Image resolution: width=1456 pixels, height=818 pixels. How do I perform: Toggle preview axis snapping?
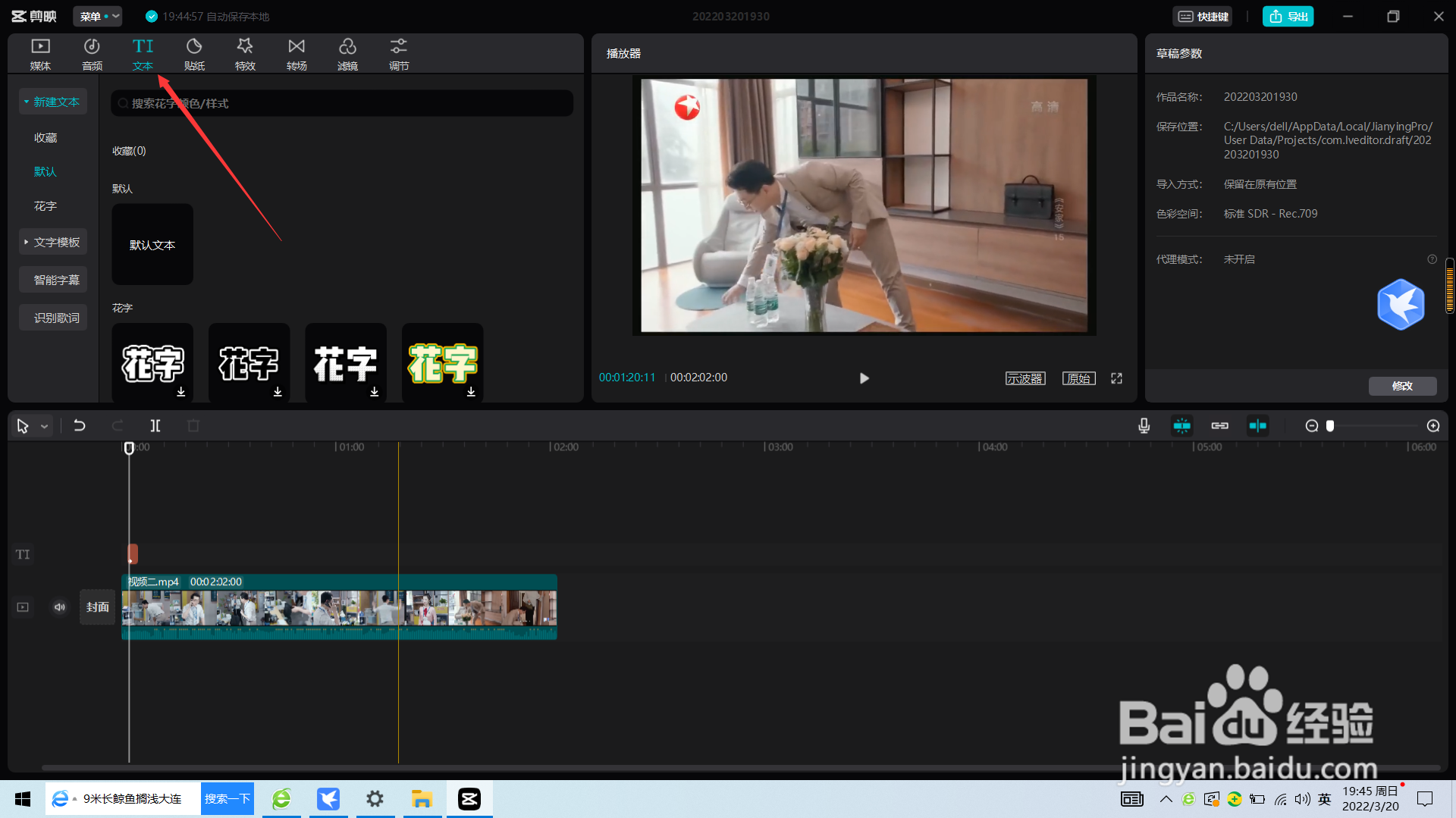pos(1257,426)
